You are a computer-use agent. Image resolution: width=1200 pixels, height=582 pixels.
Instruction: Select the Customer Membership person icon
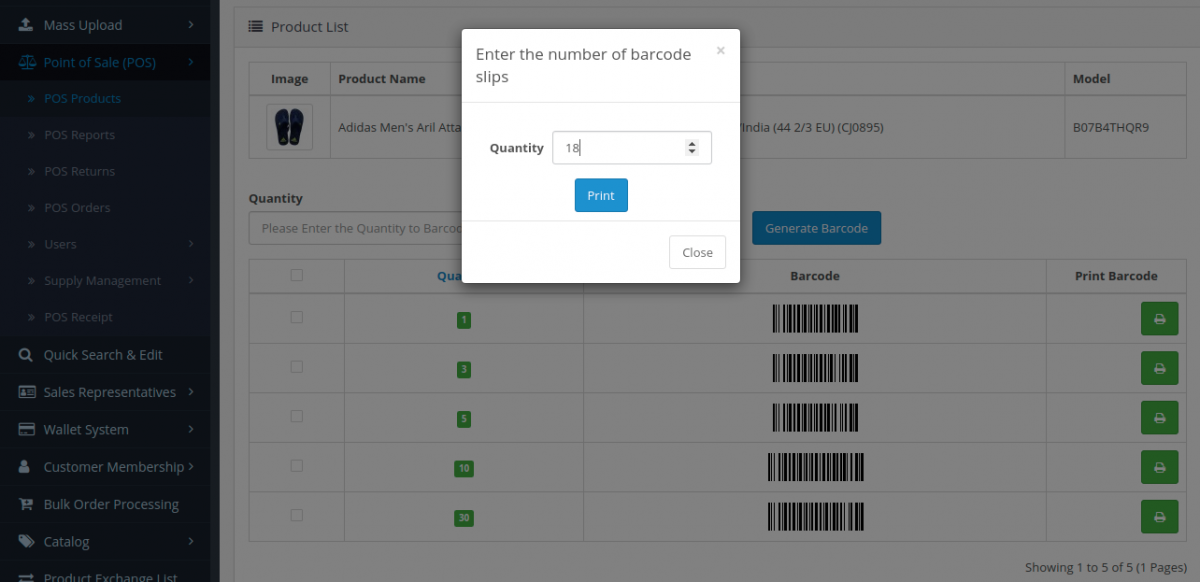[x=25, y=466]
